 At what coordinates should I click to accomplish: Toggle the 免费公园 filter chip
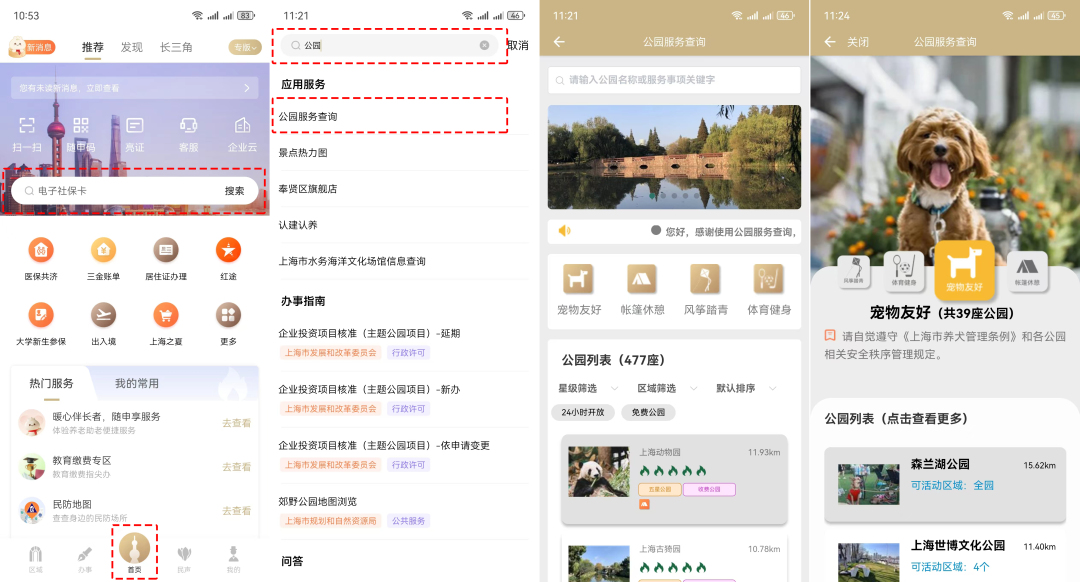point(648,412)
